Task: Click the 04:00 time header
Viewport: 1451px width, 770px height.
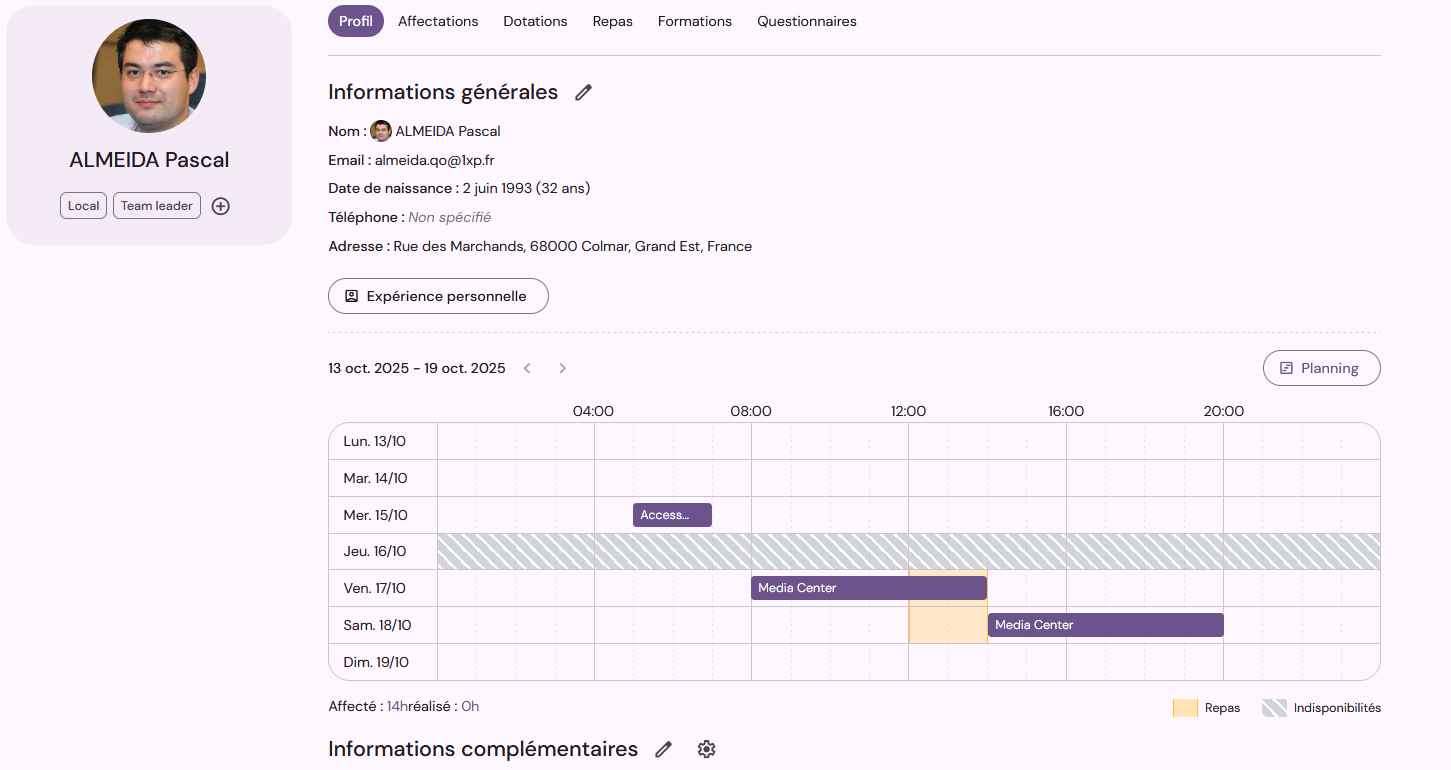Action: click(593, 411)
